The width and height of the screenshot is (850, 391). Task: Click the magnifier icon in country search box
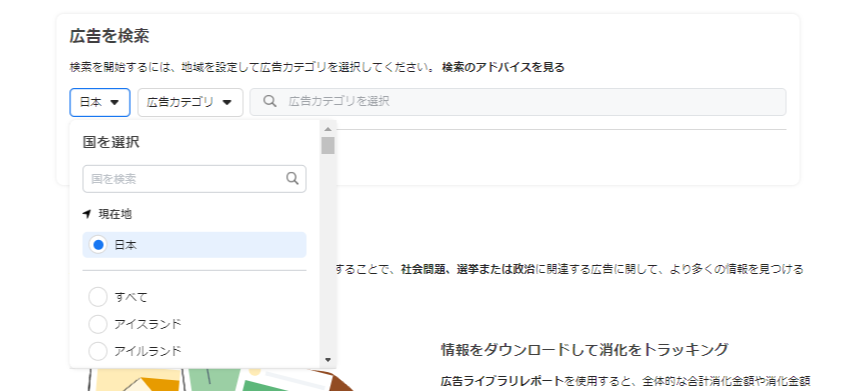point(292,178)
